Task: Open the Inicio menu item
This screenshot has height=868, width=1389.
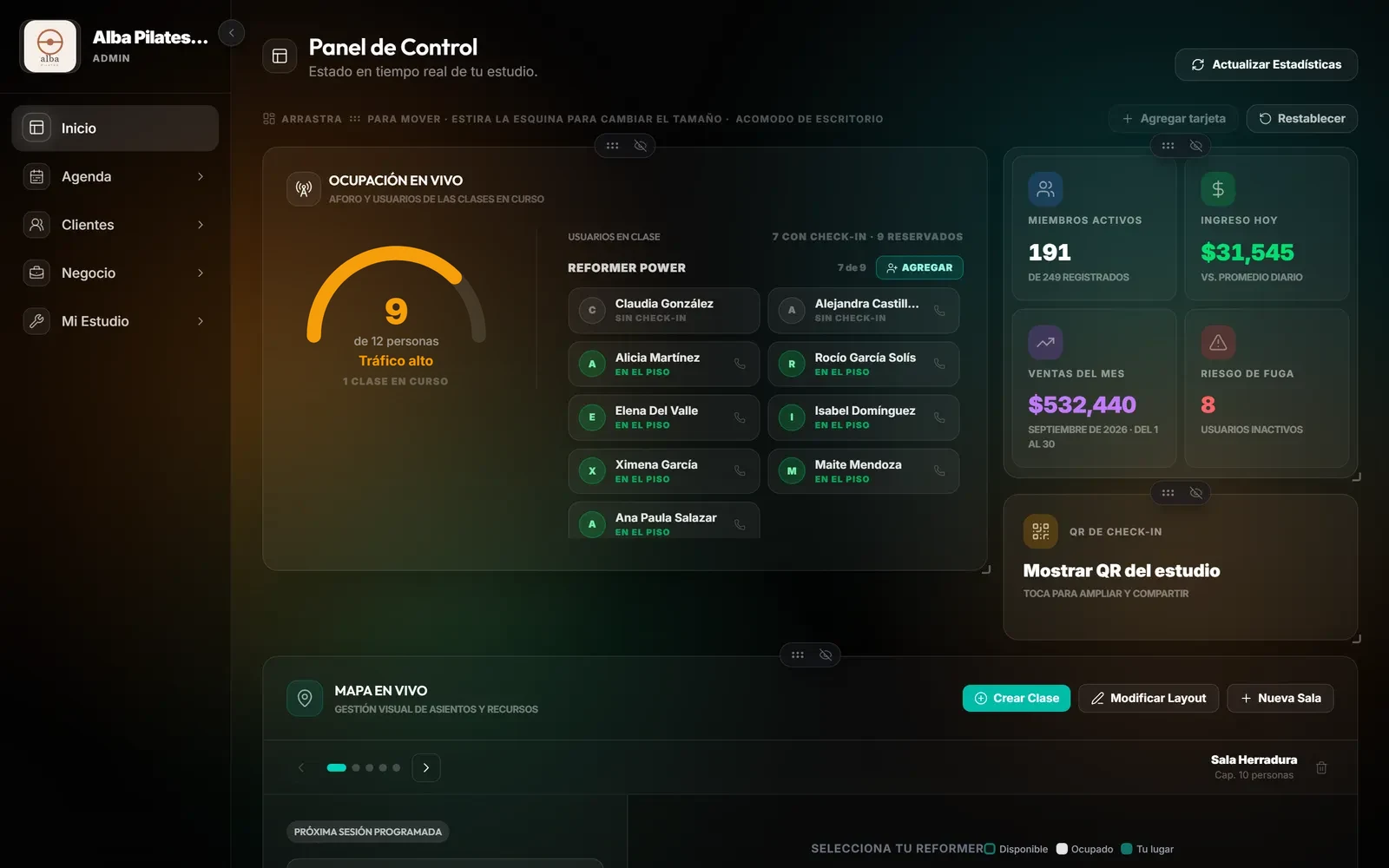Action: point(115,128)
